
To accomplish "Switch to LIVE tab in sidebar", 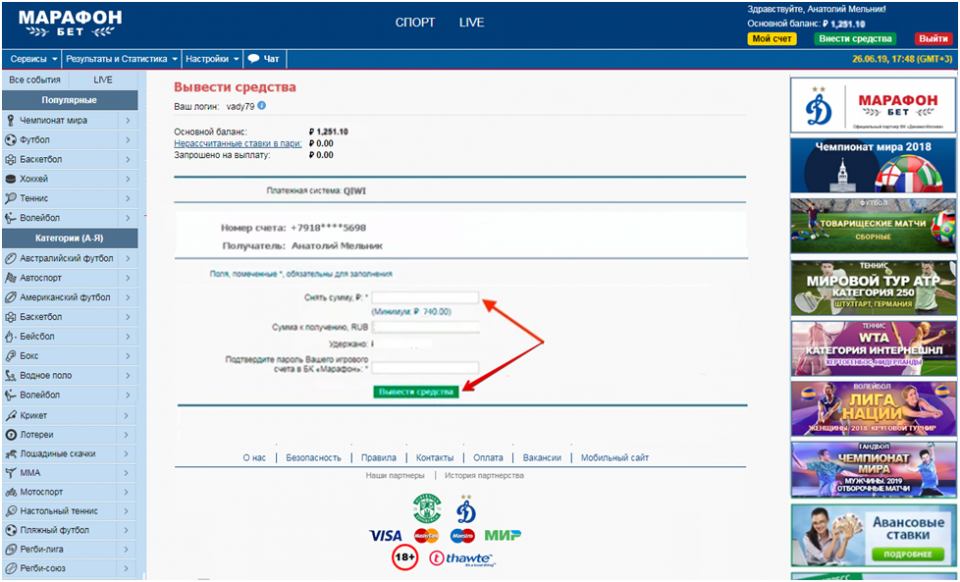I will [x=103, y=80].
